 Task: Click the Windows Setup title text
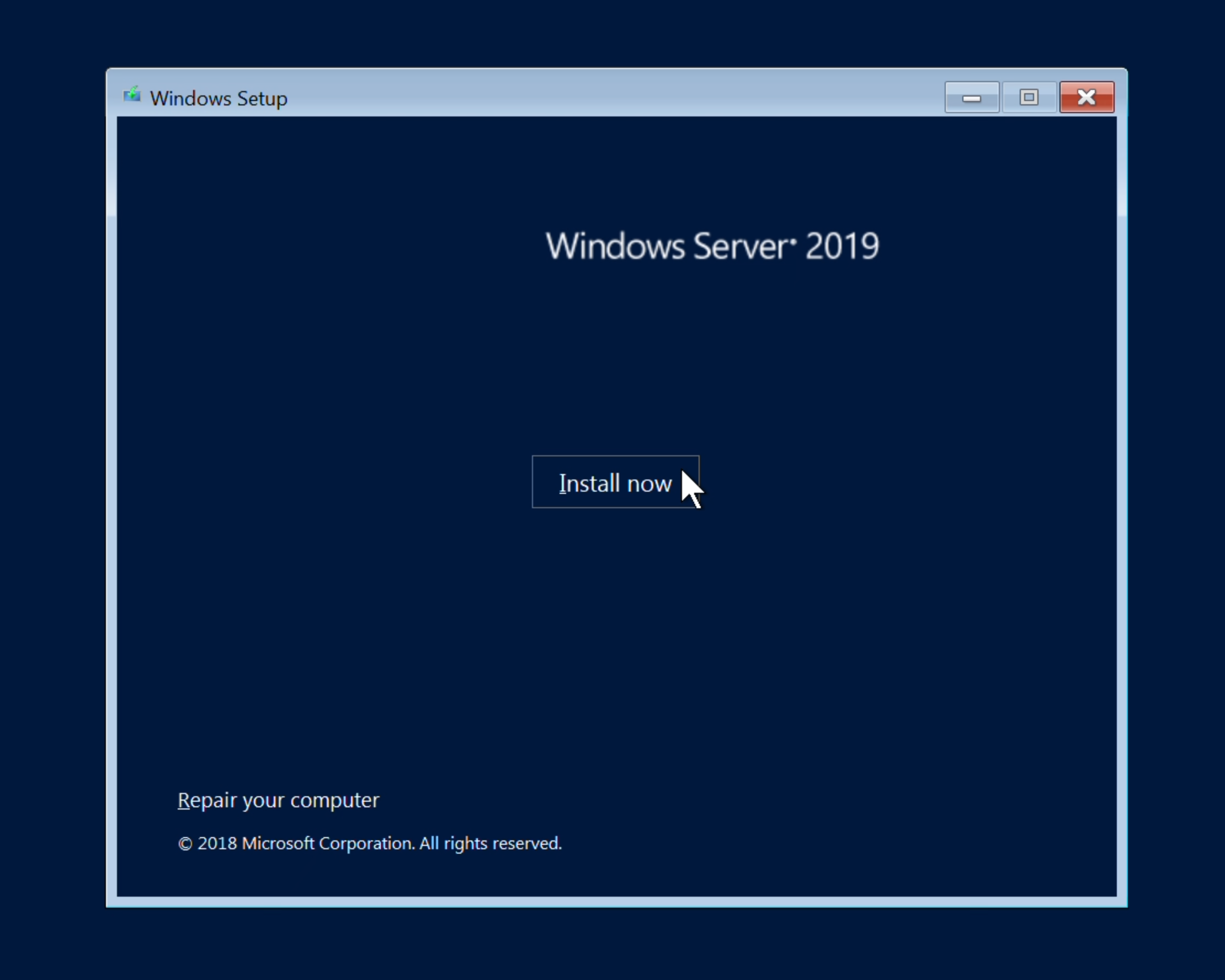219,99
